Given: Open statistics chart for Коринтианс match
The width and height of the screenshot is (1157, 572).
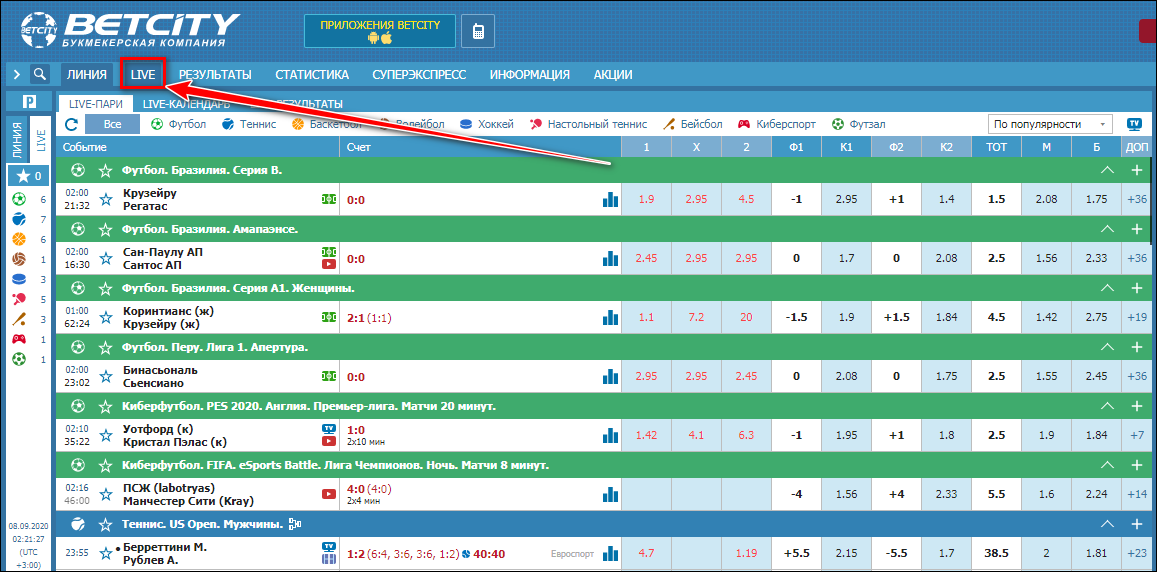Looking at the screenshot, I should point(610,317).
